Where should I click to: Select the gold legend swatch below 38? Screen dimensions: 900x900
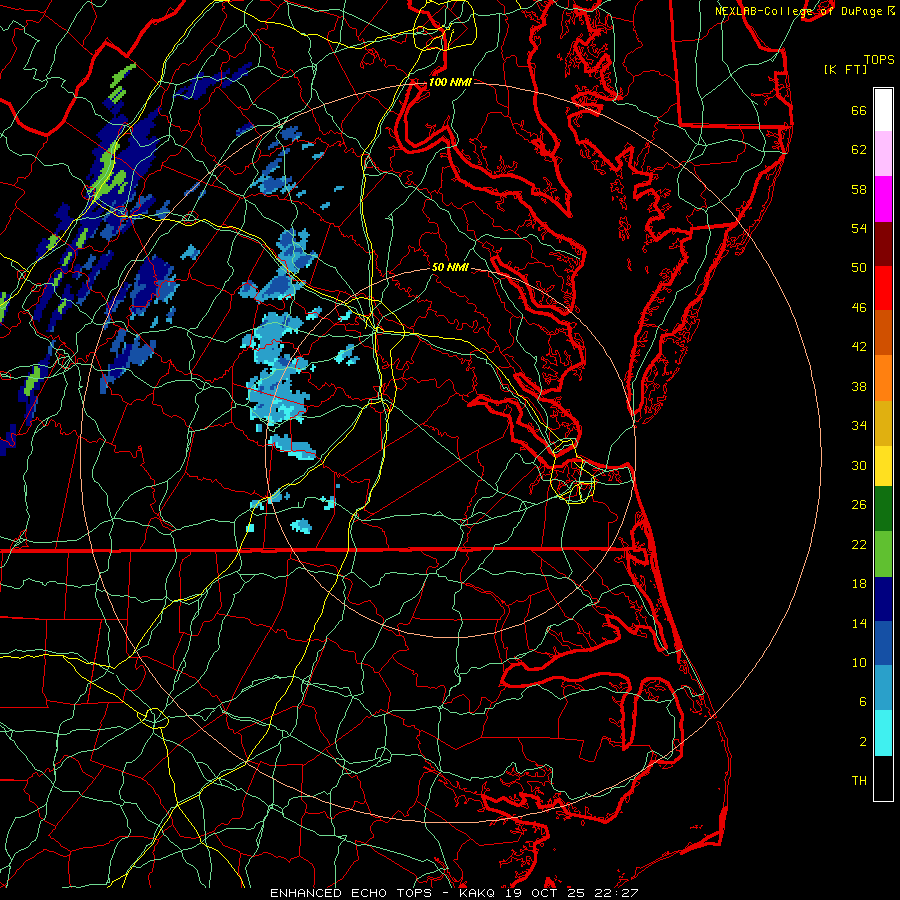(883, 423)
